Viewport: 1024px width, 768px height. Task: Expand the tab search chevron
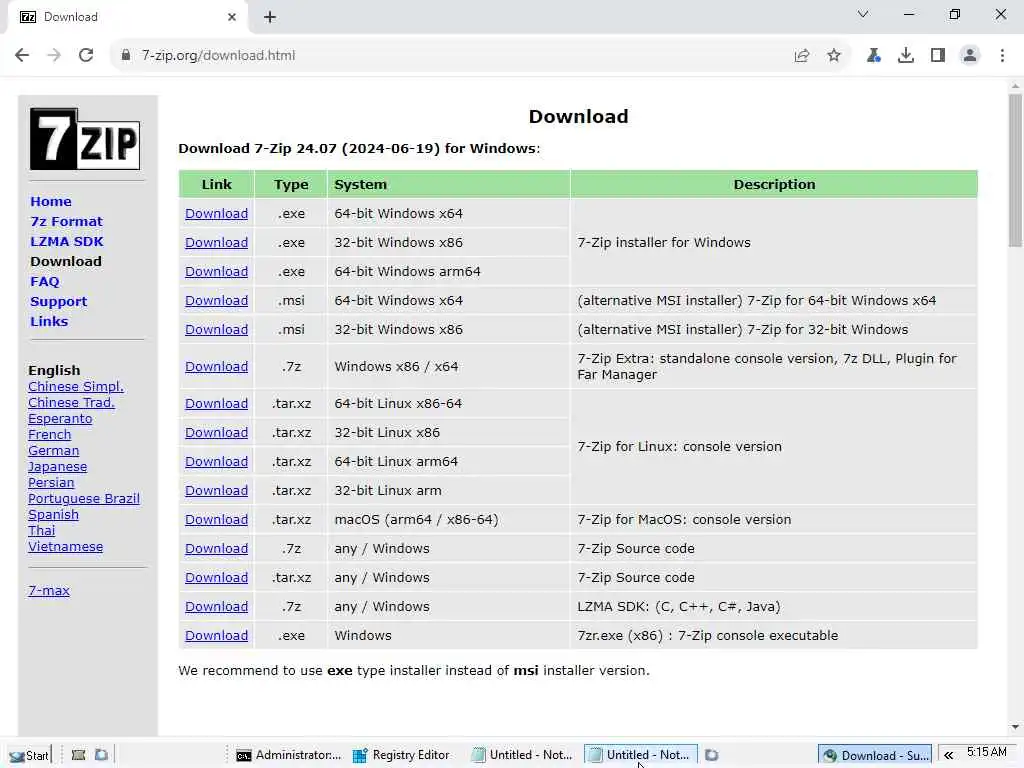click(863, 14)
